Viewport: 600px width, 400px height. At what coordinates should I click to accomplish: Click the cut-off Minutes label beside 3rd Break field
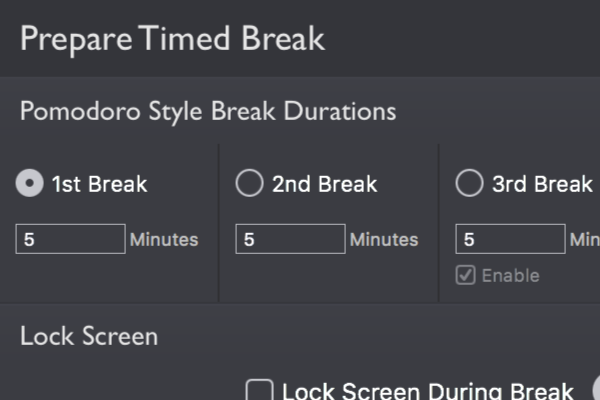(x=585, y=240)
